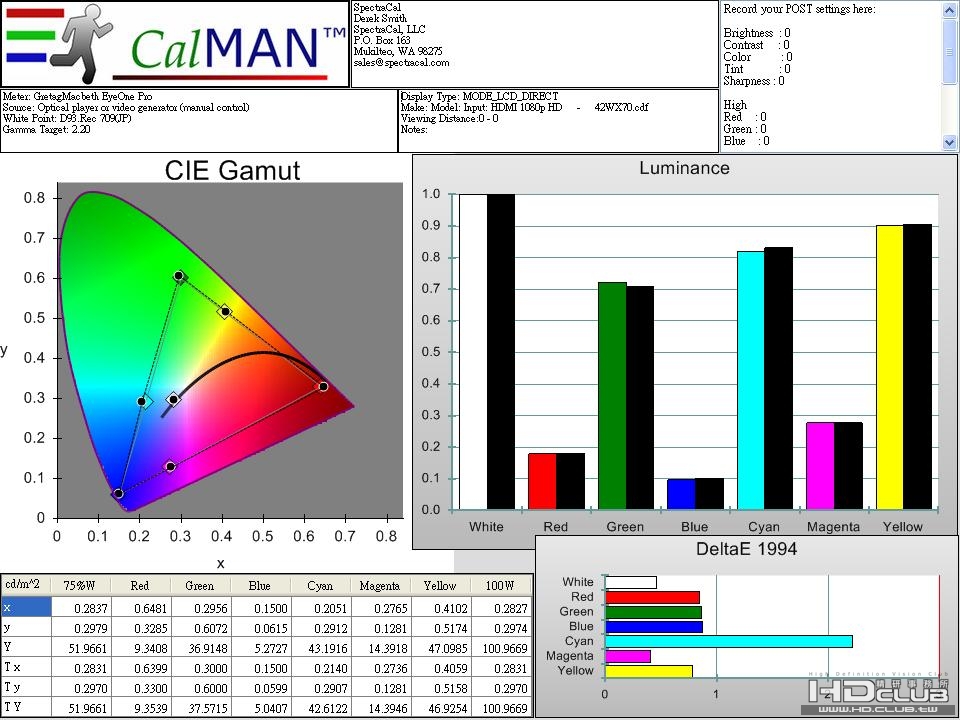Click the sales@spectracal.com email address

(x=402, y=62)
